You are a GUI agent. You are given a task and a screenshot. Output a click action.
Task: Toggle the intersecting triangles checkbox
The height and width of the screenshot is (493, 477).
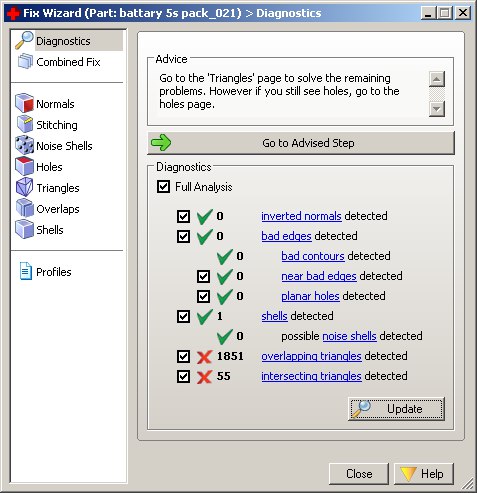tap(183, 376)
